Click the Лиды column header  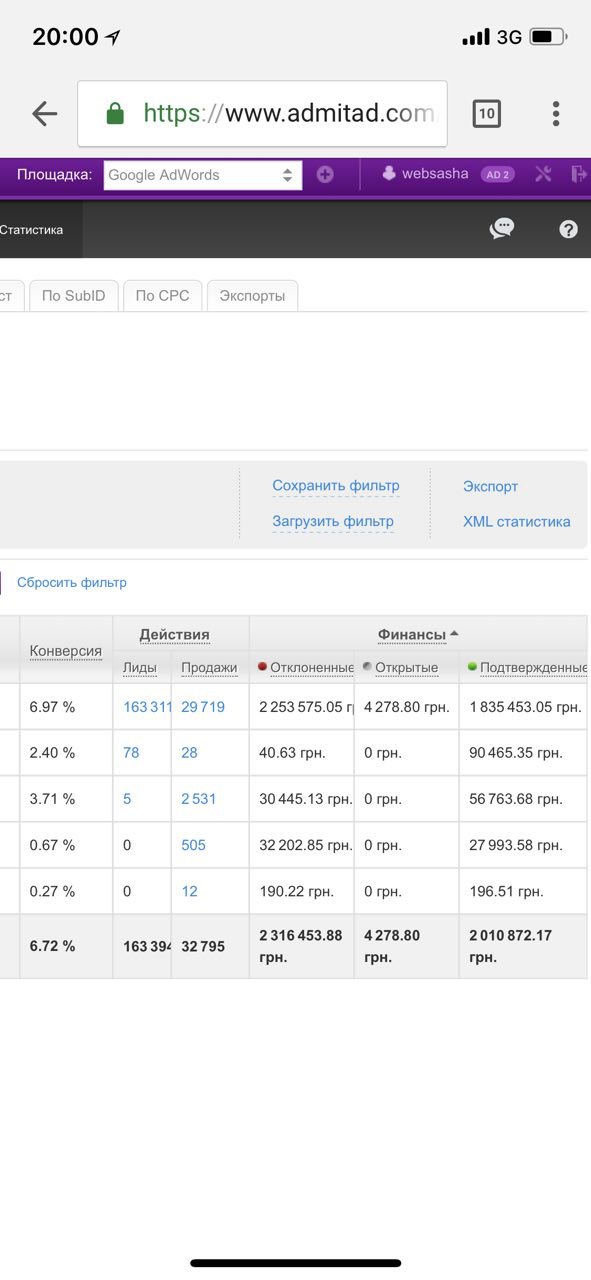140,668
